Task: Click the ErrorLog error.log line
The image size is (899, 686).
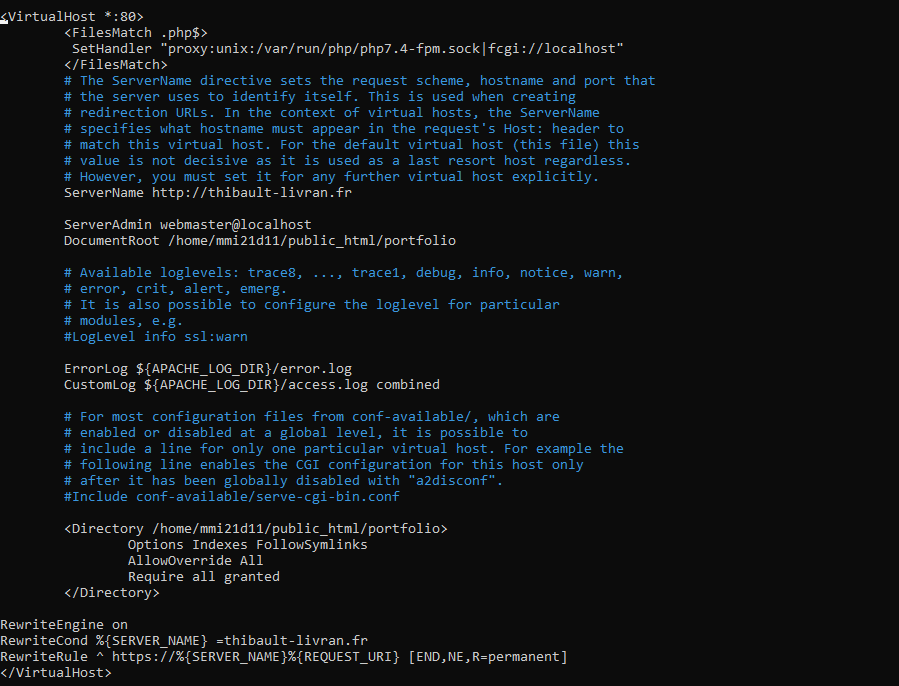Action: coord(207,369)
